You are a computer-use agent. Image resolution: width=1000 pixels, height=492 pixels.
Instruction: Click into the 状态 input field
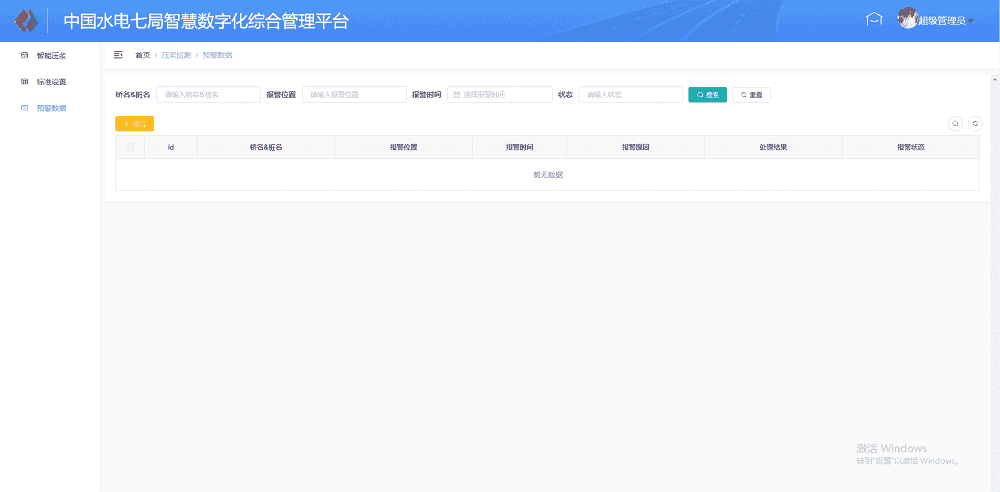[630, 95]
